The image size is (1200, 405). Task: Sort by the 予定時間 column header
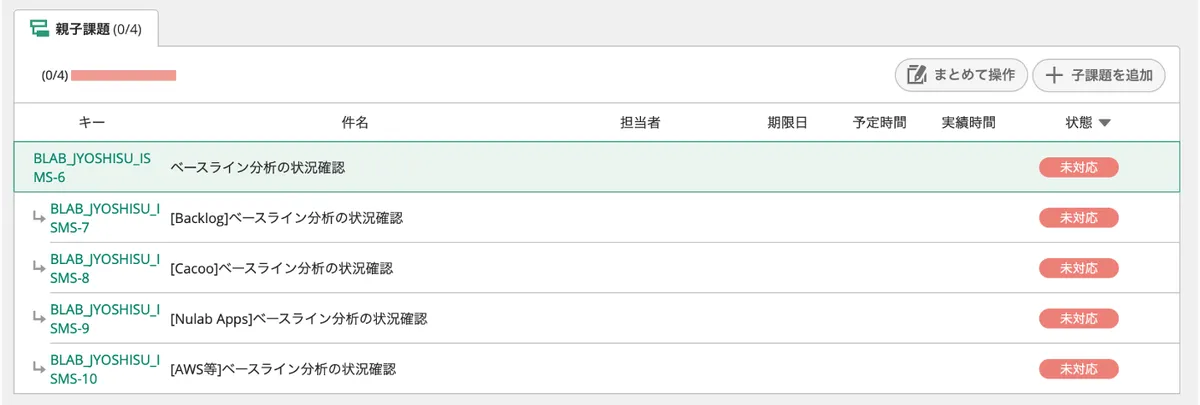point(880,123)
